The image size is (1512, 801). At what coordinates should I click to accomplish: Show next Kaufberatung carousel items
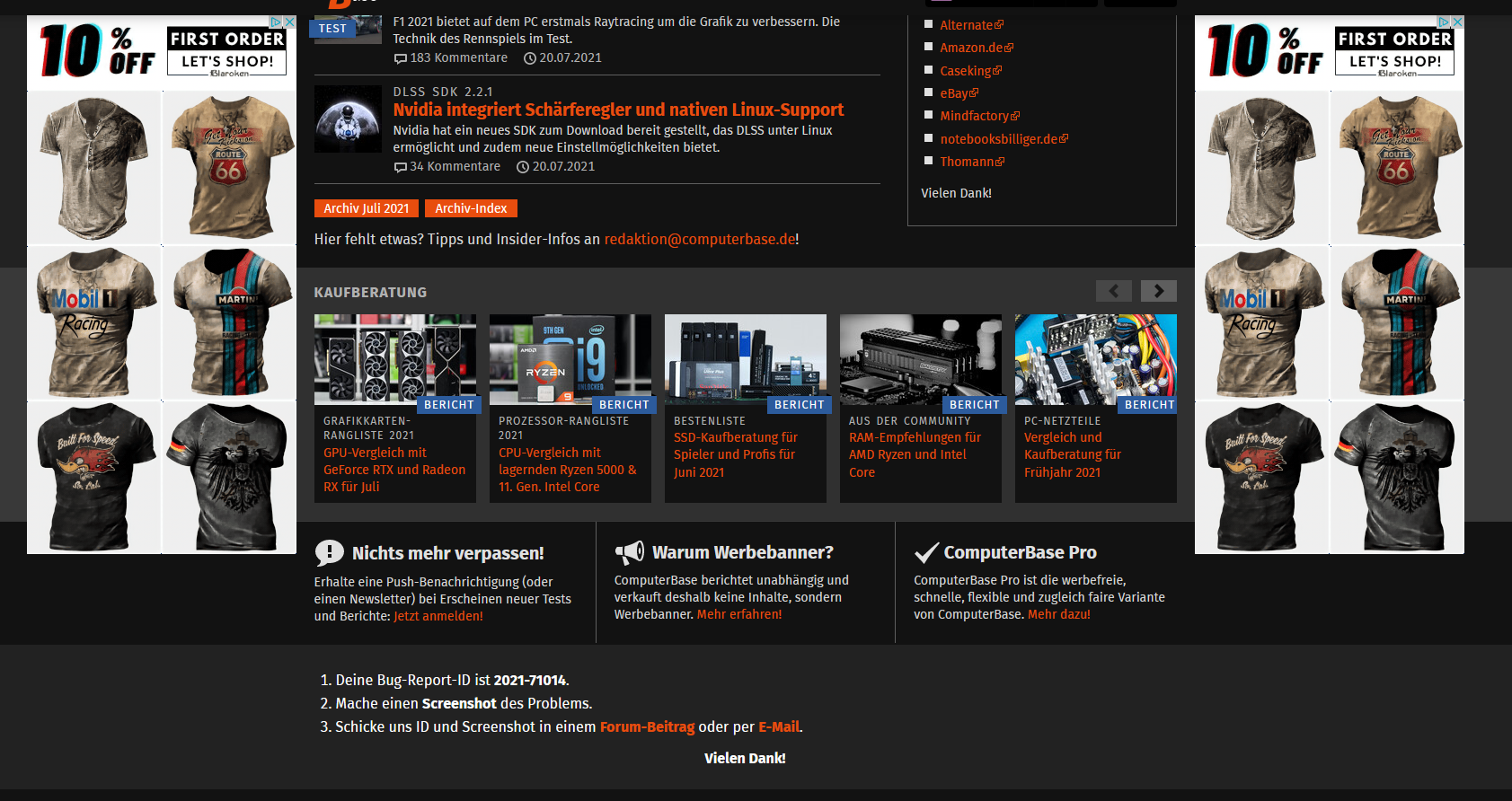(1159, 291)
